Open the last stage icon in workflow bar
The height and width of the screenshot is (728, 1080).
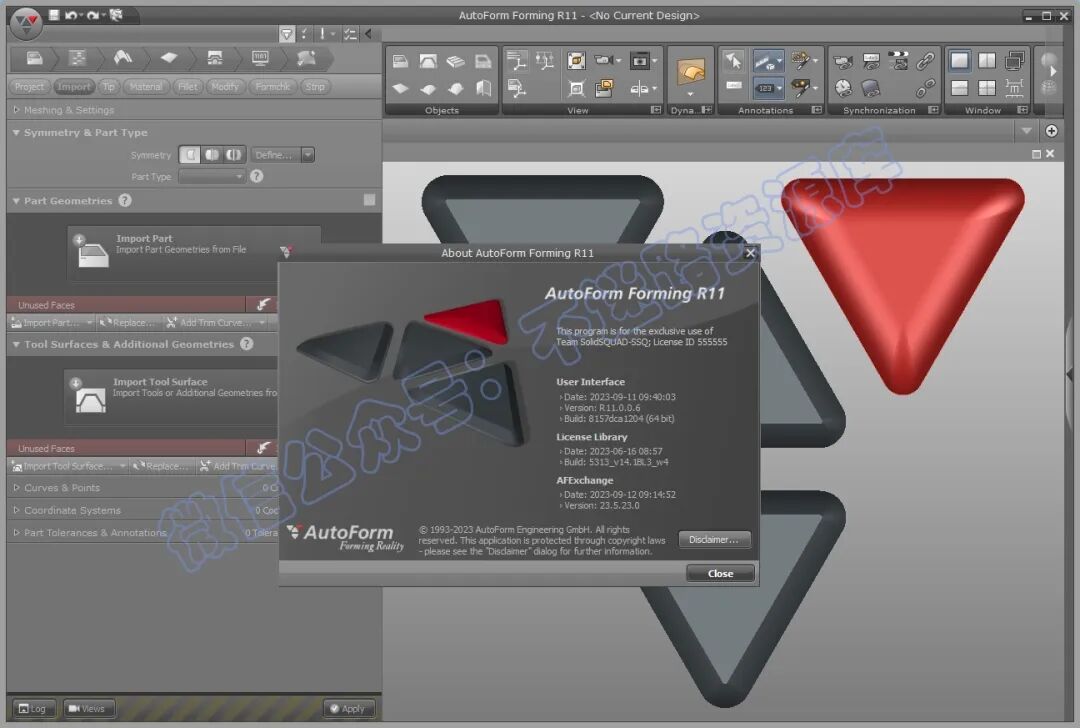(x=306, y=59)
